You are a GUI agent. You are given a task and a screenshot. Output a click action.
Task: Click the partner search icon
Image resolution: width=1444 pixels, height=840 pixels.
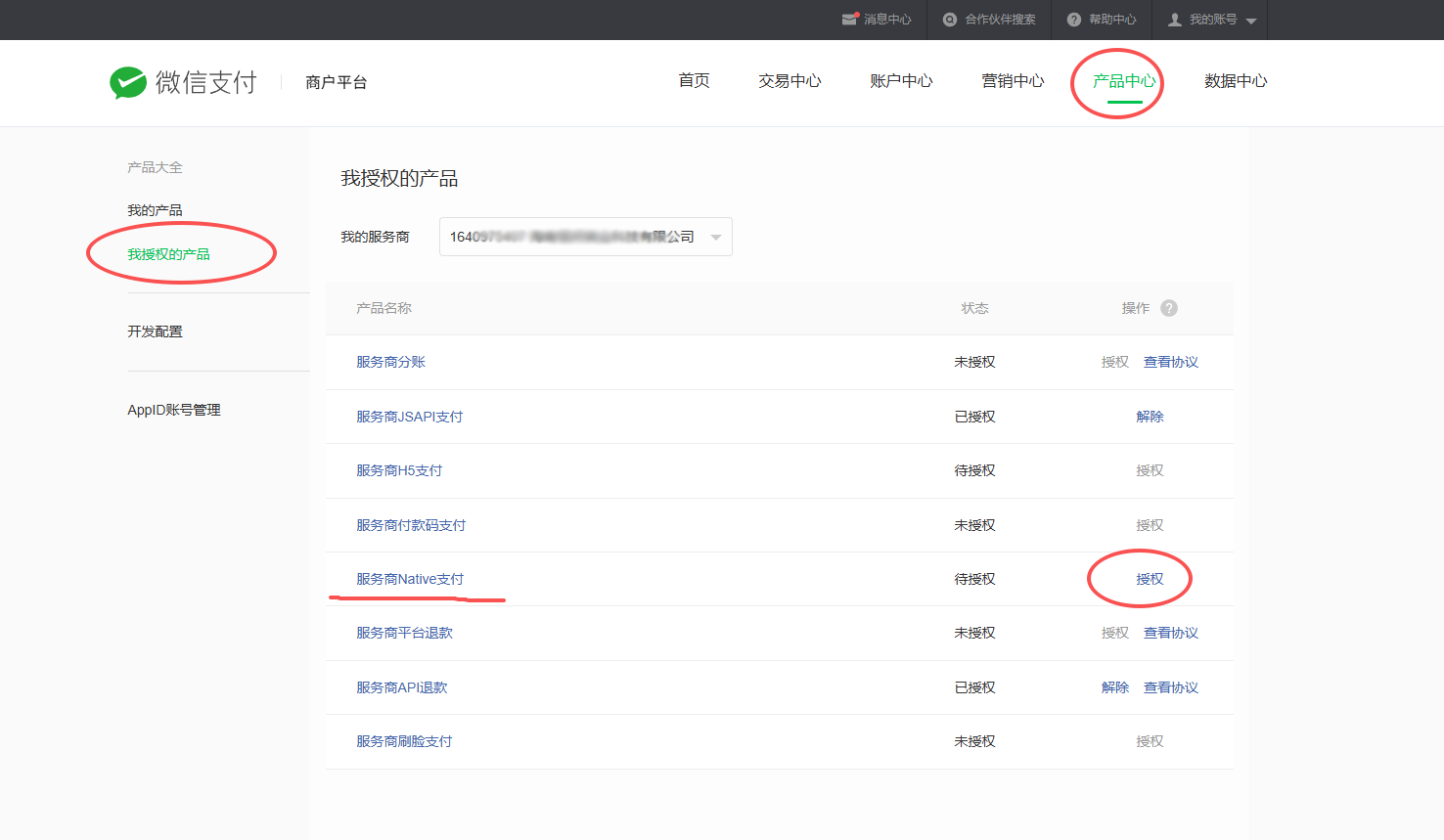pyautogui.click(x=949, y=20)
